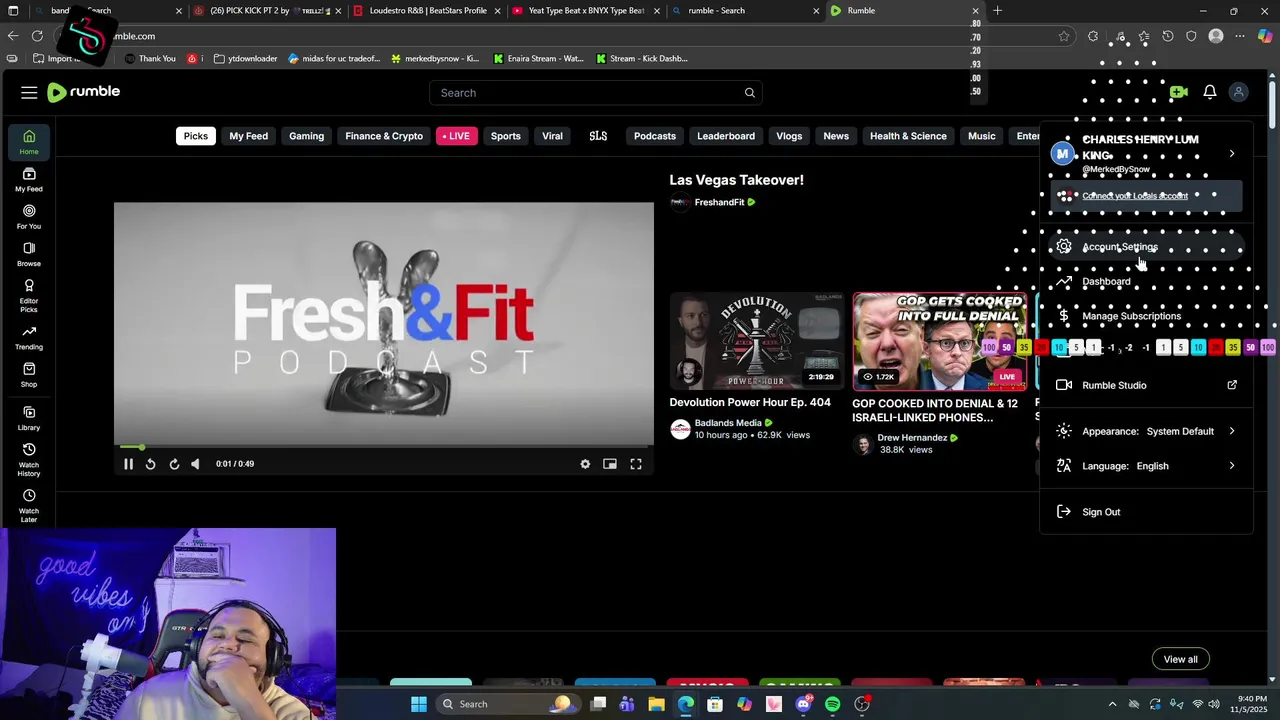Select the Podcasts category tab

655,136
